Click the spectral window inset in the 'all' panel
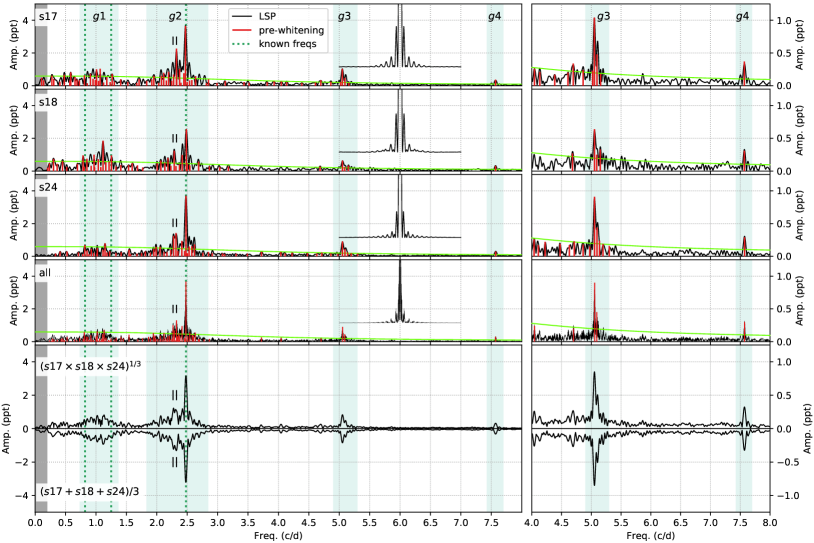814x543 pixels. coord(400,292)
